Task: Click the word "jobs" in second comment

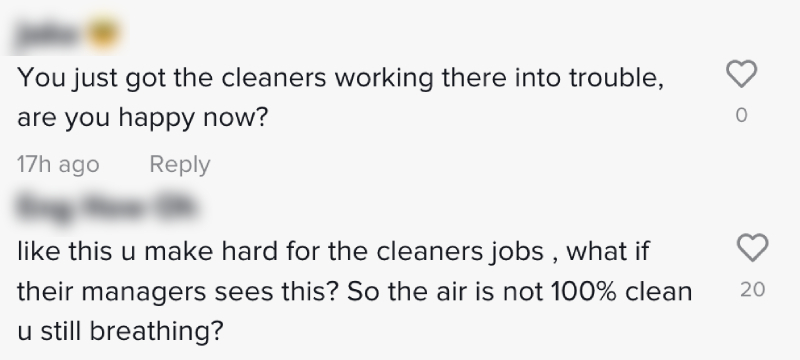Action: tap(516, 252)
